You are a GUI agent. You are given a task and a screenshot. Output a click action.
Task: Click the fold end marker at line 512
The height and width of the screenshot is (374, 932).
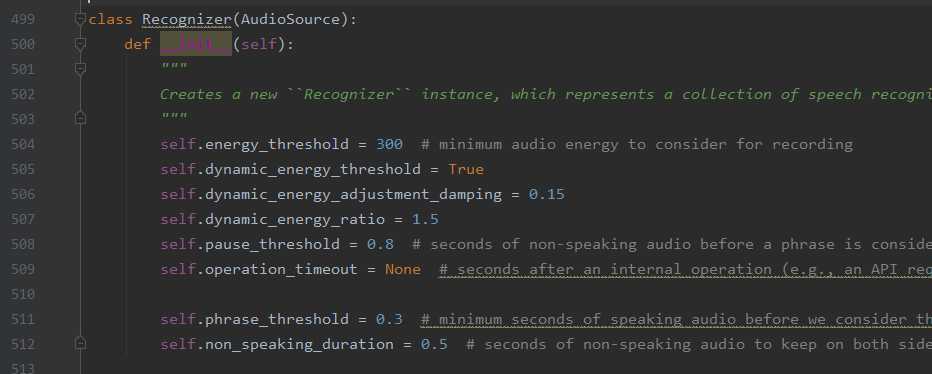pos(80,344)
